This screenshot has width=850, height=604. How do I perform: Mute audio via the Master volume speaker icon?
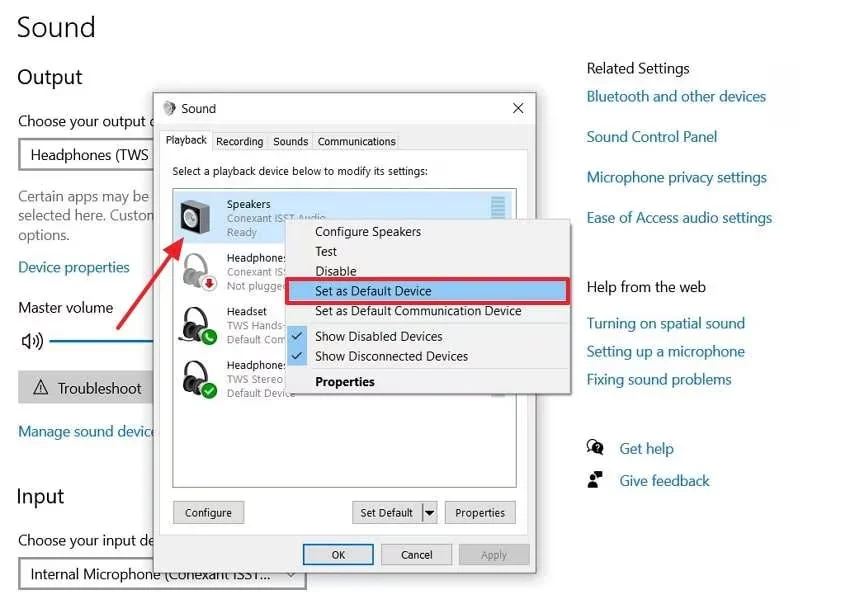[x=30, y=340]
